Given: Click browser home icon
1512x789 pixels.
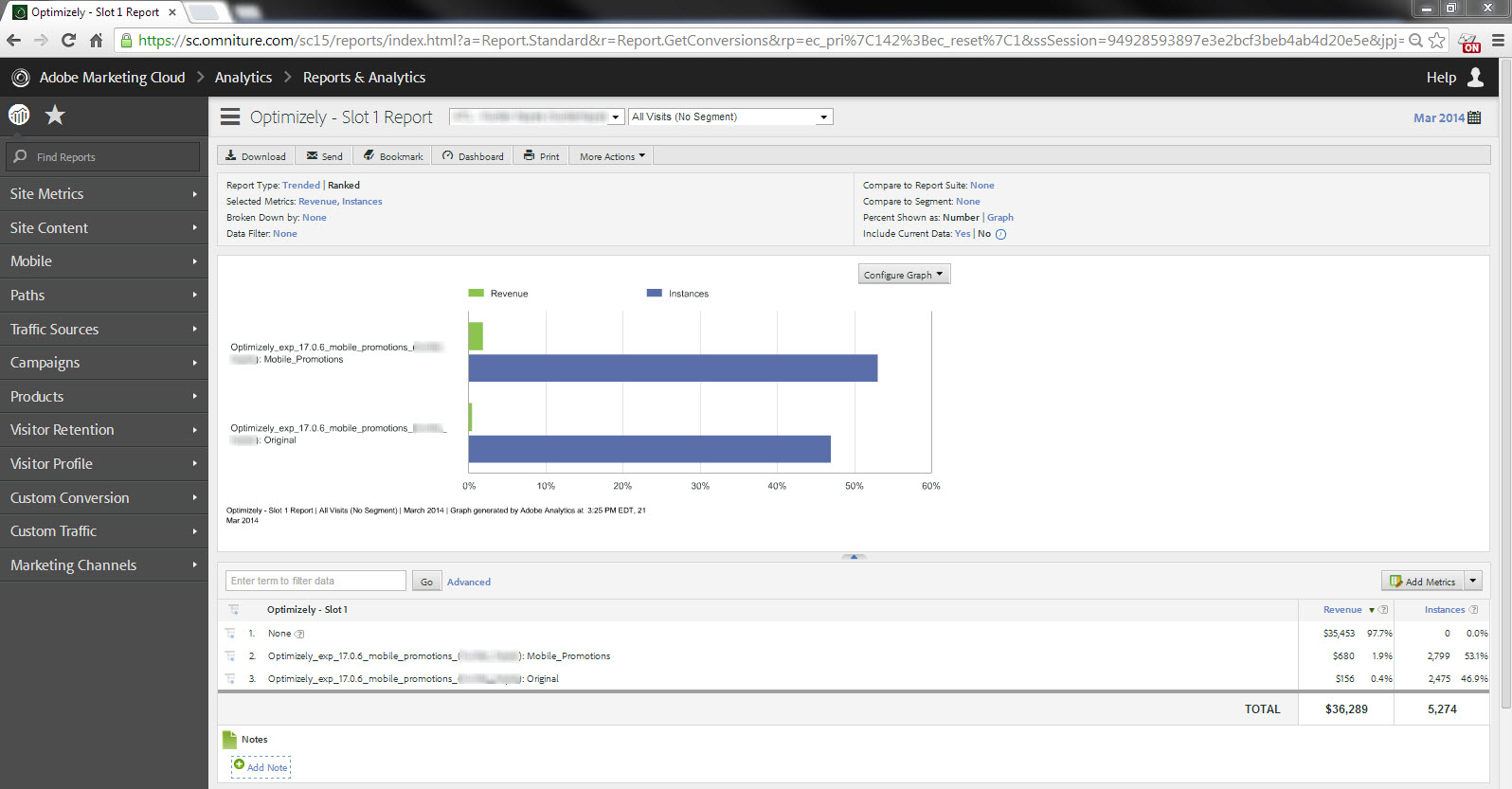Looking at the screenshot, I should pyautogui.click(x=96, y=40).
